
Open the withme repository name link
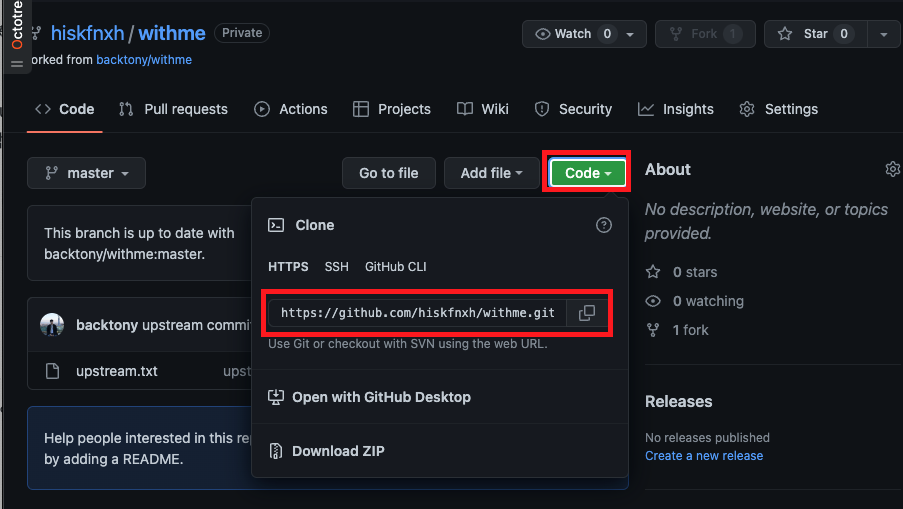point(172,33)
